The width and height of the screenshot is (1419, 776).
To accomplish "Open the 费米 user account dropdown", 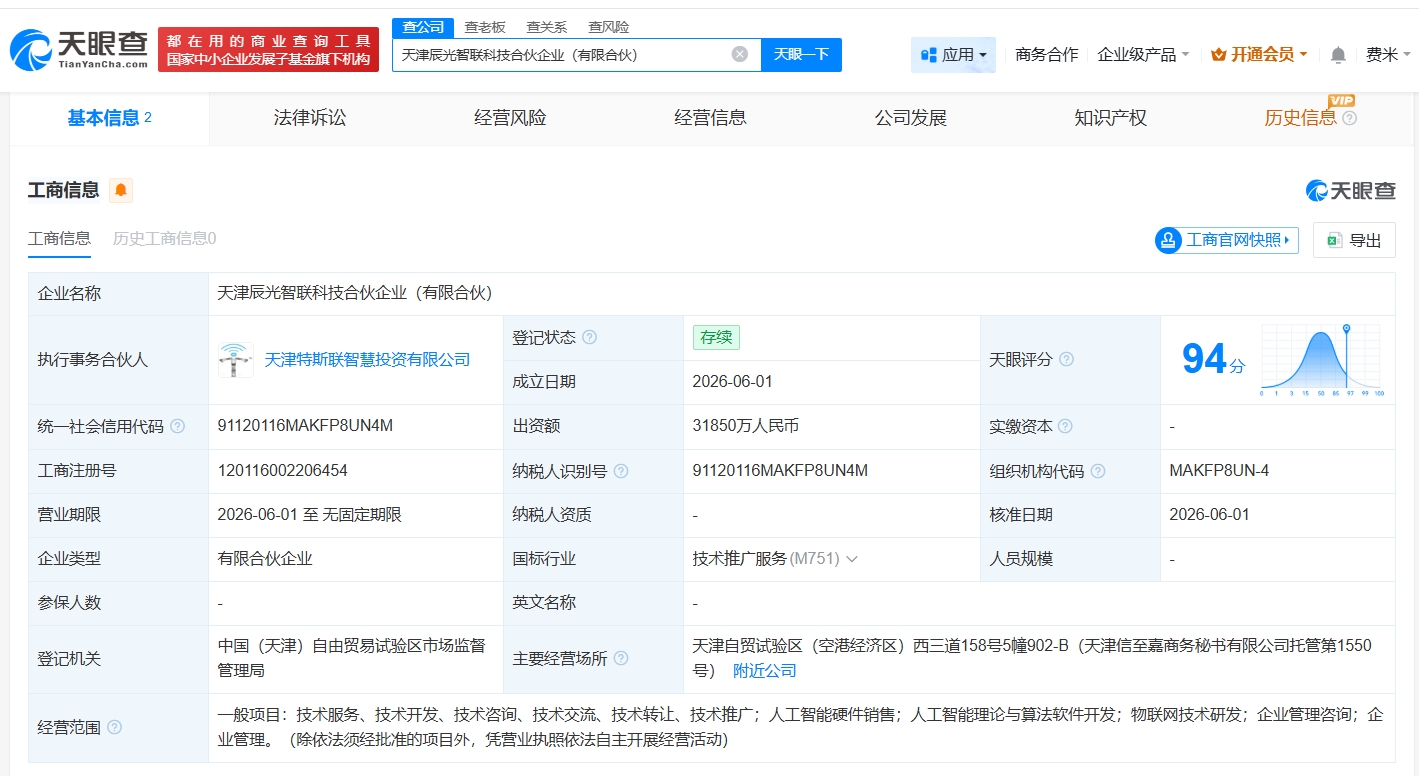I will (x=1387, y=55).
